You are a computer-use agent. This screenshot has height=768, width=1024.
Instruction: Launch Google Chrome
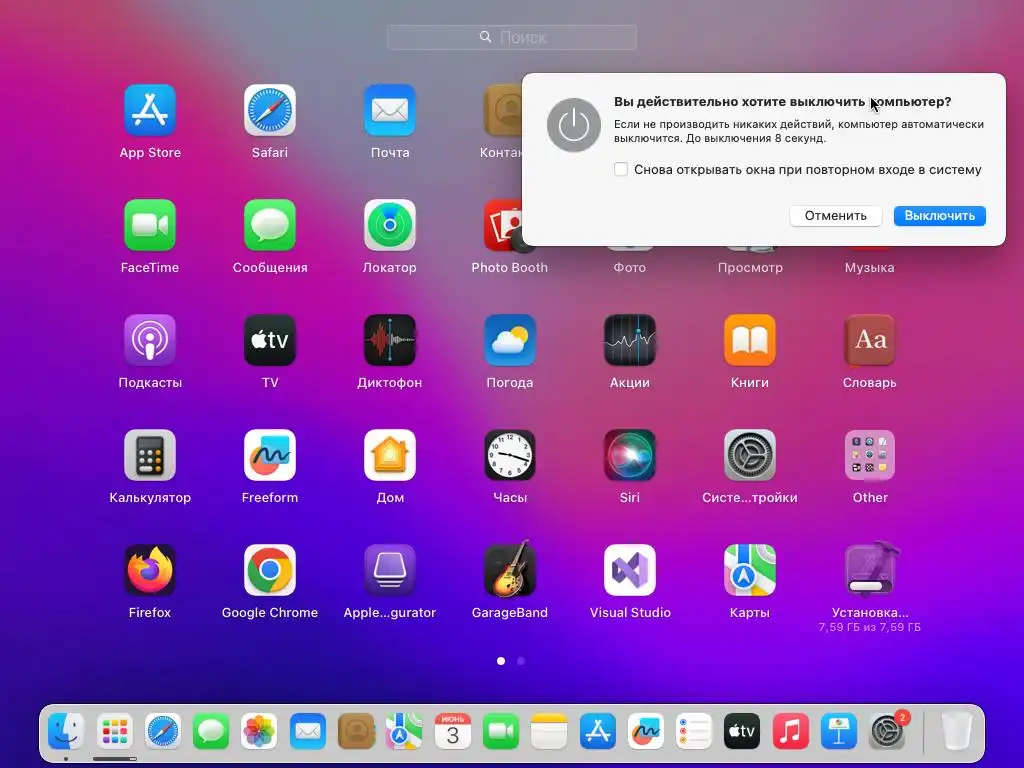point(270,569)
